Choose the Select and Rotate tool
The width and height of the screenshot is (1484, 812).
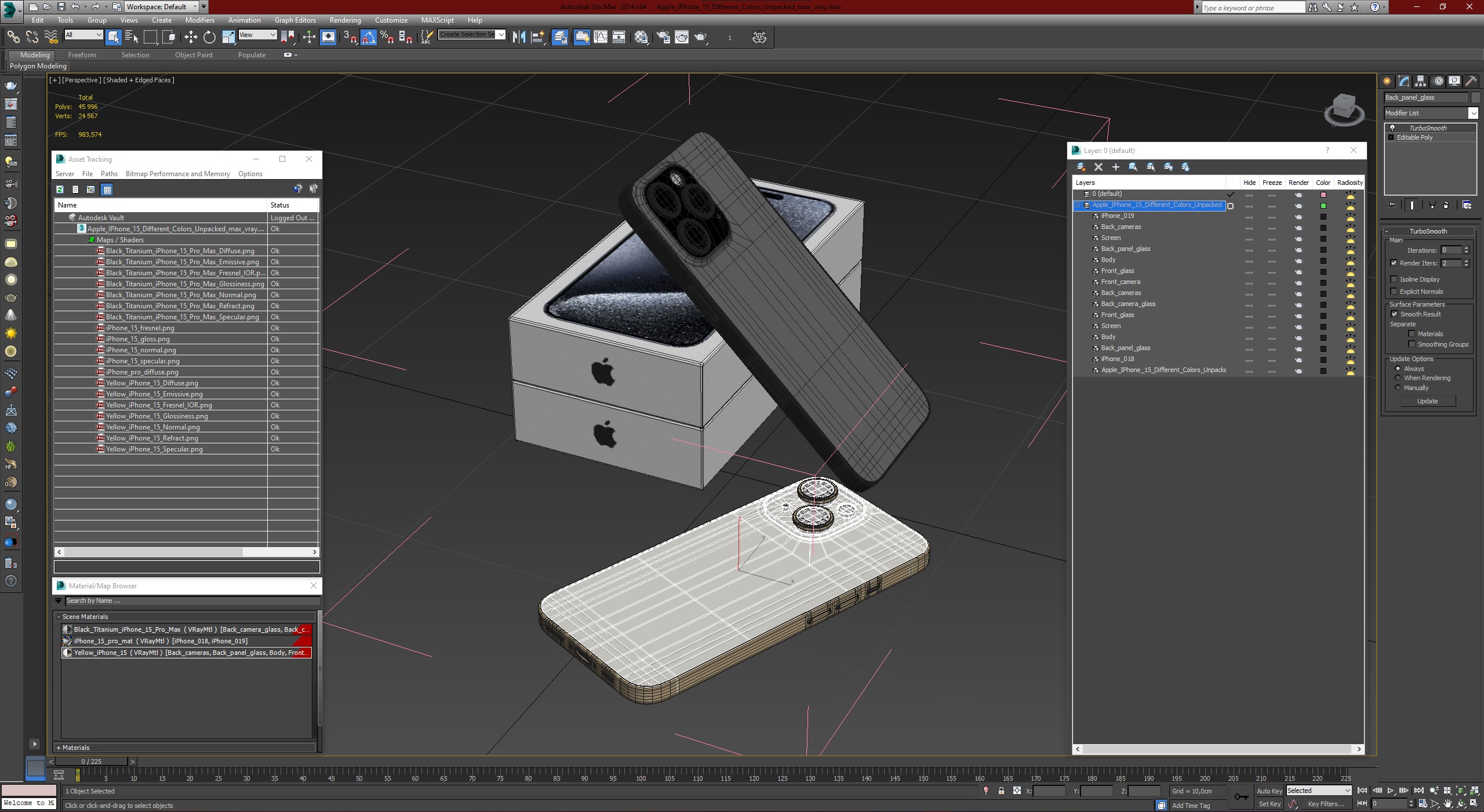pyautogui.click(x=209, y=37)
